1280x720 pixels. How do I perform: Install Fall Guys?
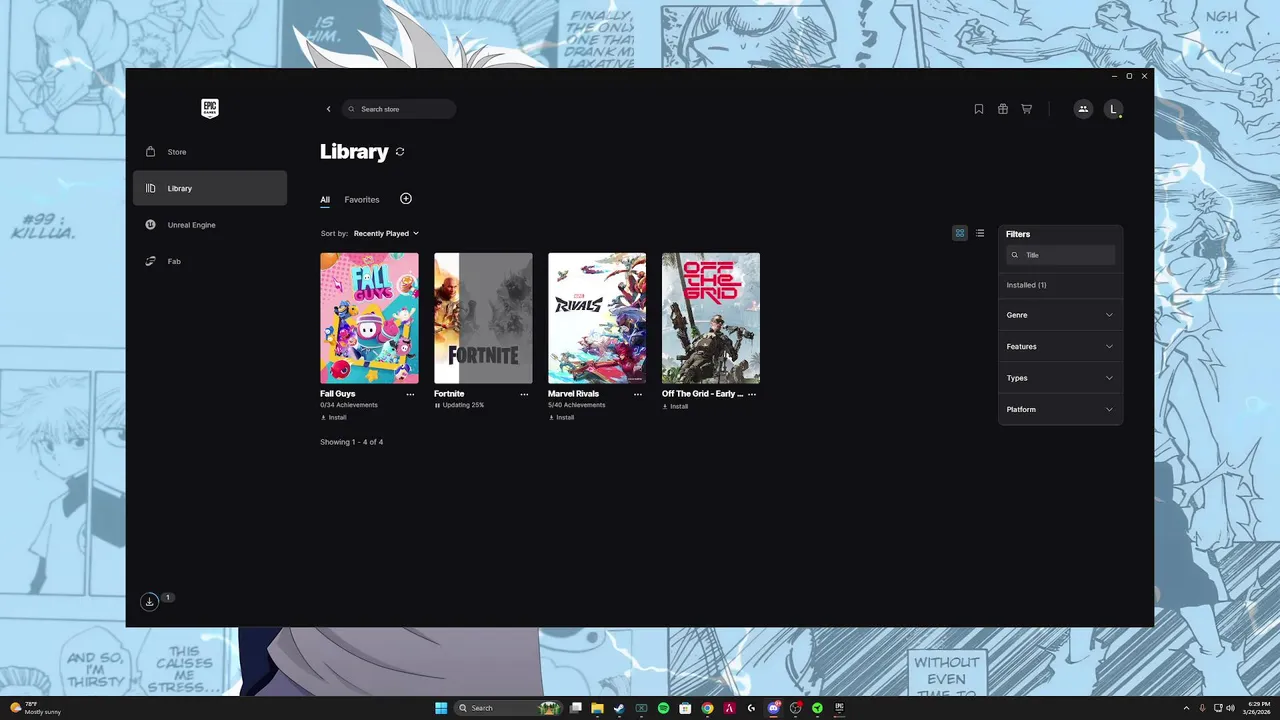[334, 417]
